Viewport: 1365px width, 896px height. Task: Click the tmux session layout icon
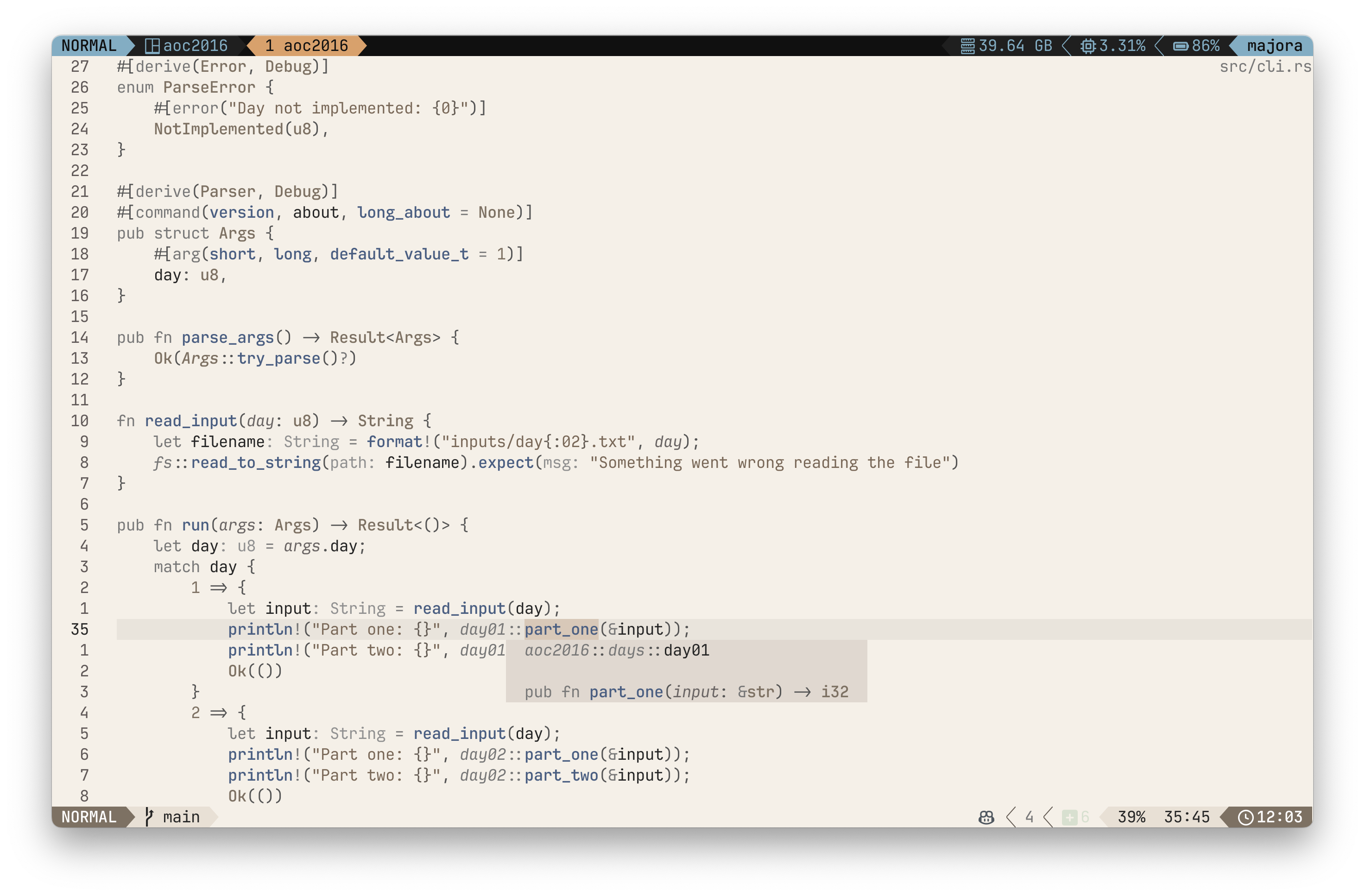point(152,46)
